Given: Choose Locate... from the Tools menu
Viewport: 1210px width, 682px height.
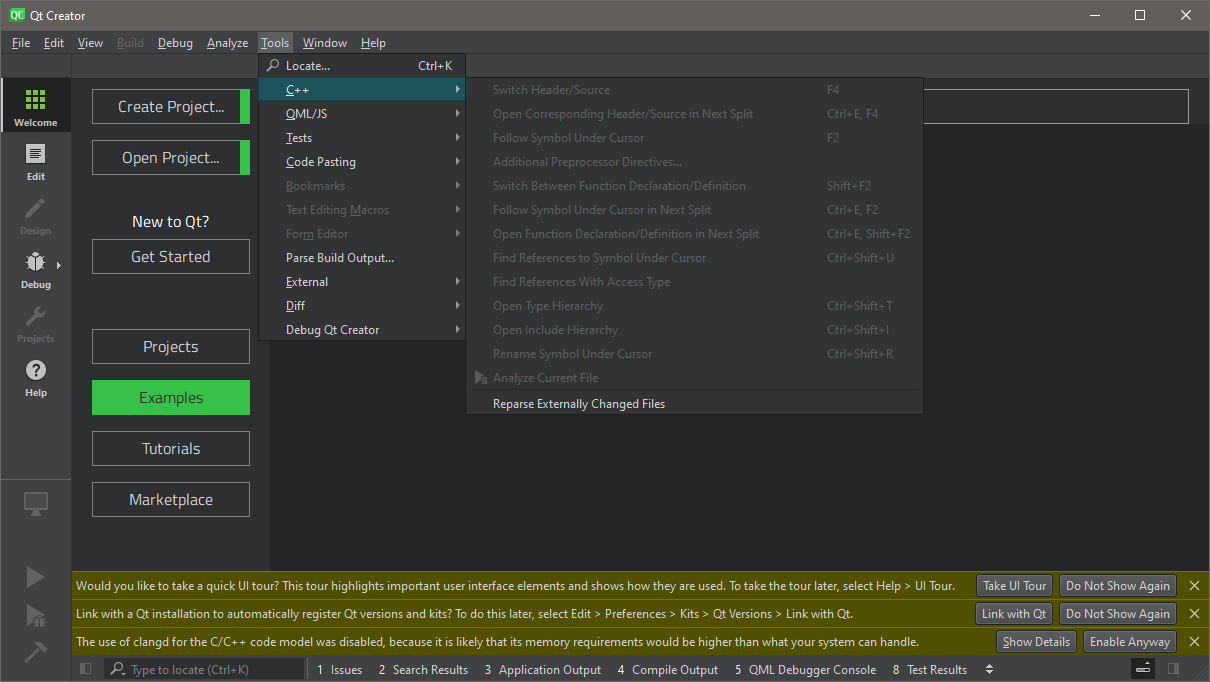Looking at the screenshot, I should pos(362,66).
